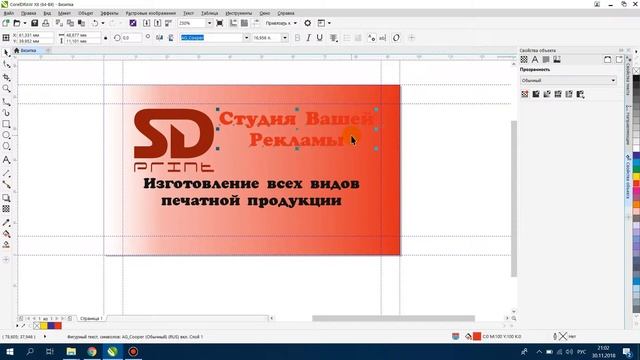Click the Import icon in toolbar
This screenshot has width=640, height=360.
point(147,23)
